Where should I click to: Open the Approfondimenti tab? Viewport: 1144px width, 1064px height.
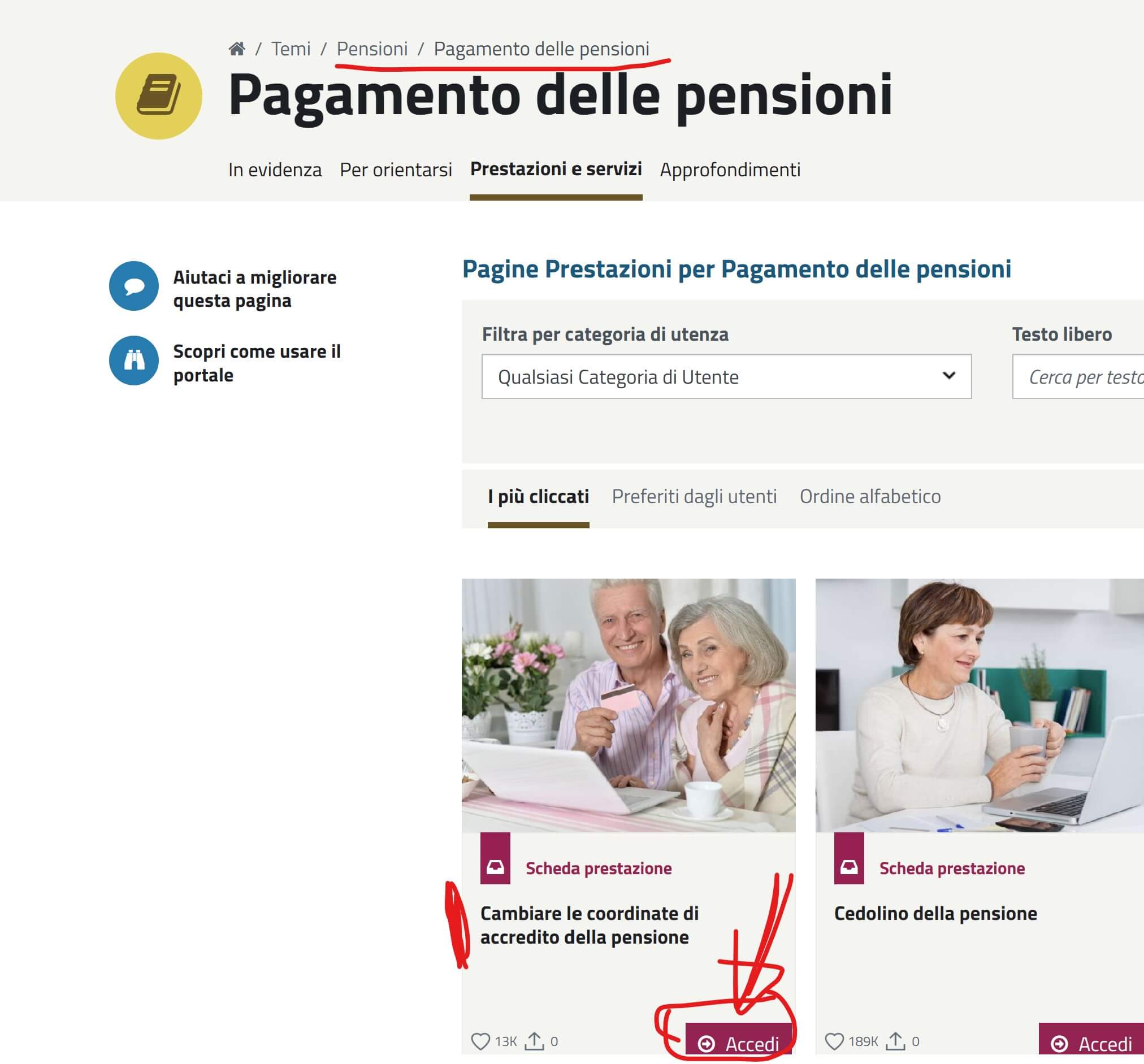coord(730,170)
